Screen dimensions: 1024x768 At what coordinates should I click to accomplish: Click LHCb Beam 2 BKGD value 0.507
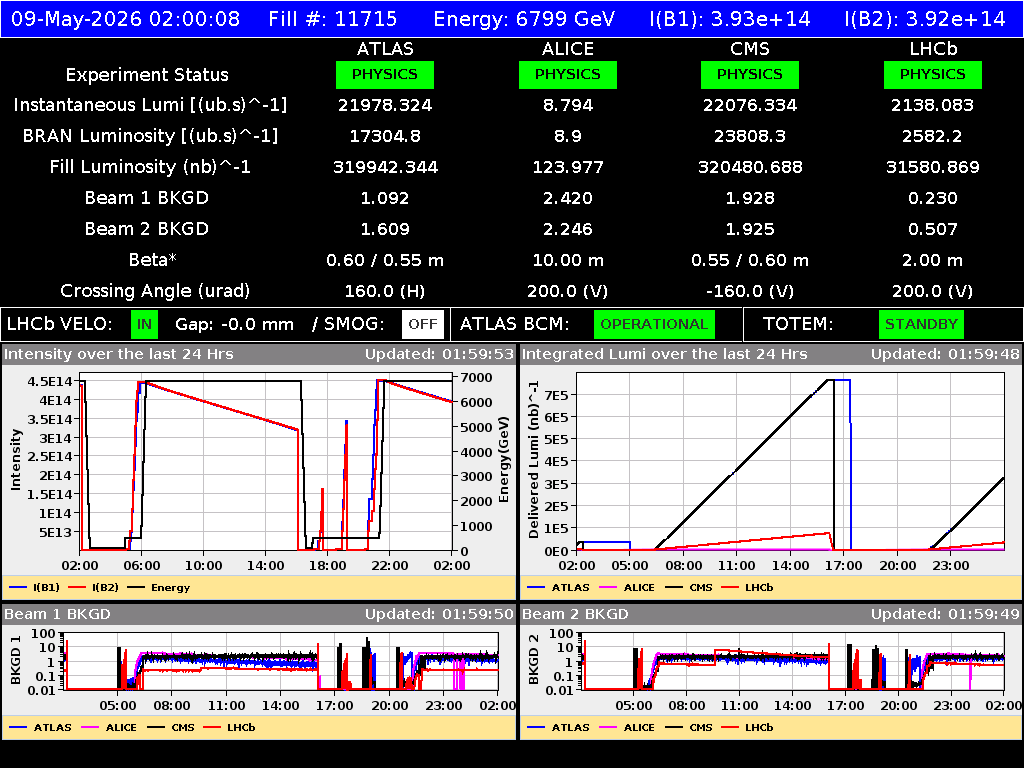(933, 229)
